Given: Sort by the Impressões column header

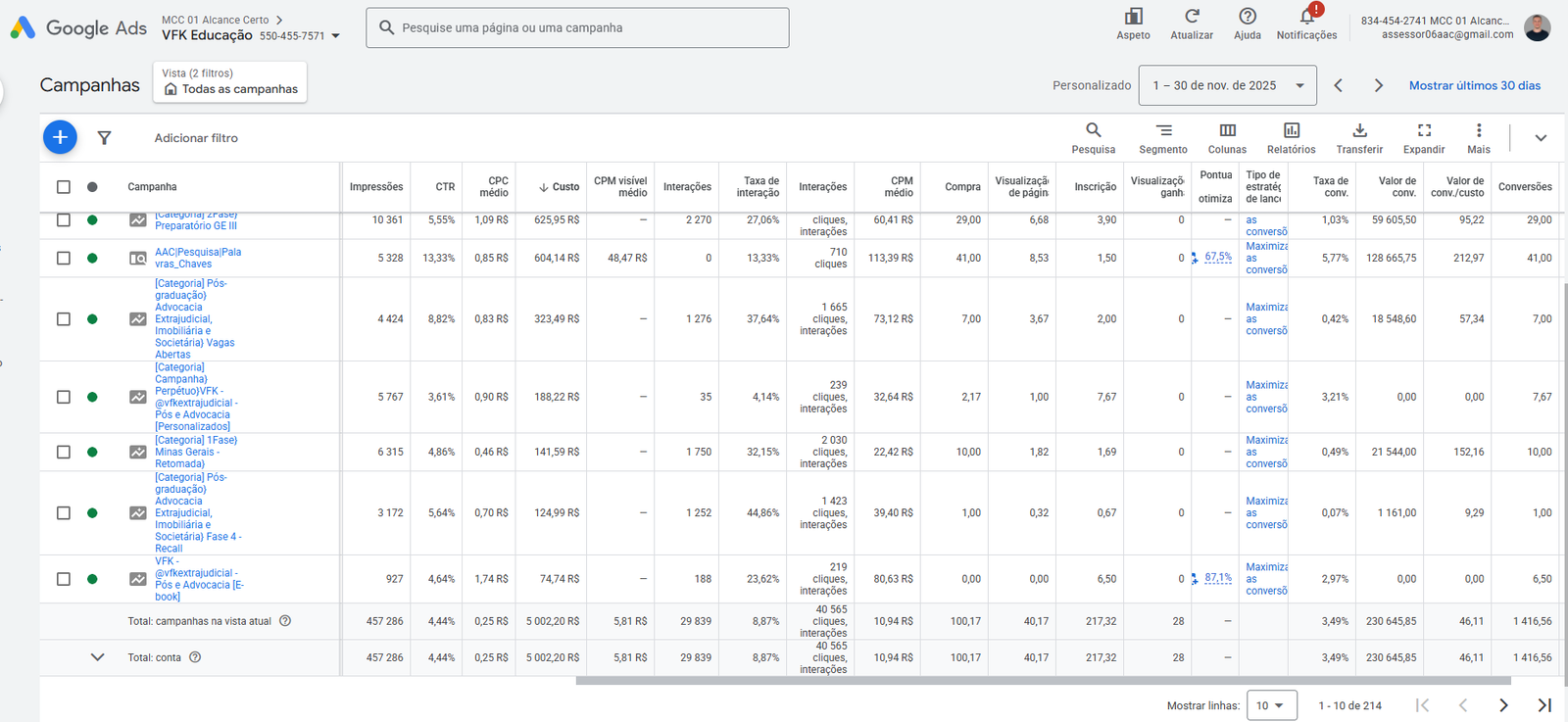Looking at the screenshot, I should 376,187.
